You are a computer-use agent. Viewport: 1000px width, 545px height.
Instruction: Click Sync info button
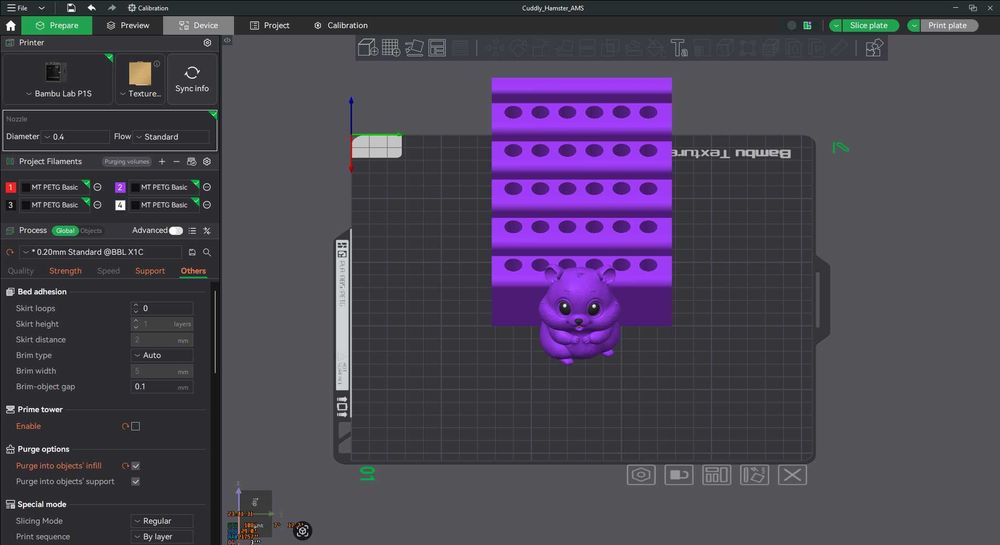[x=192, y=78]
